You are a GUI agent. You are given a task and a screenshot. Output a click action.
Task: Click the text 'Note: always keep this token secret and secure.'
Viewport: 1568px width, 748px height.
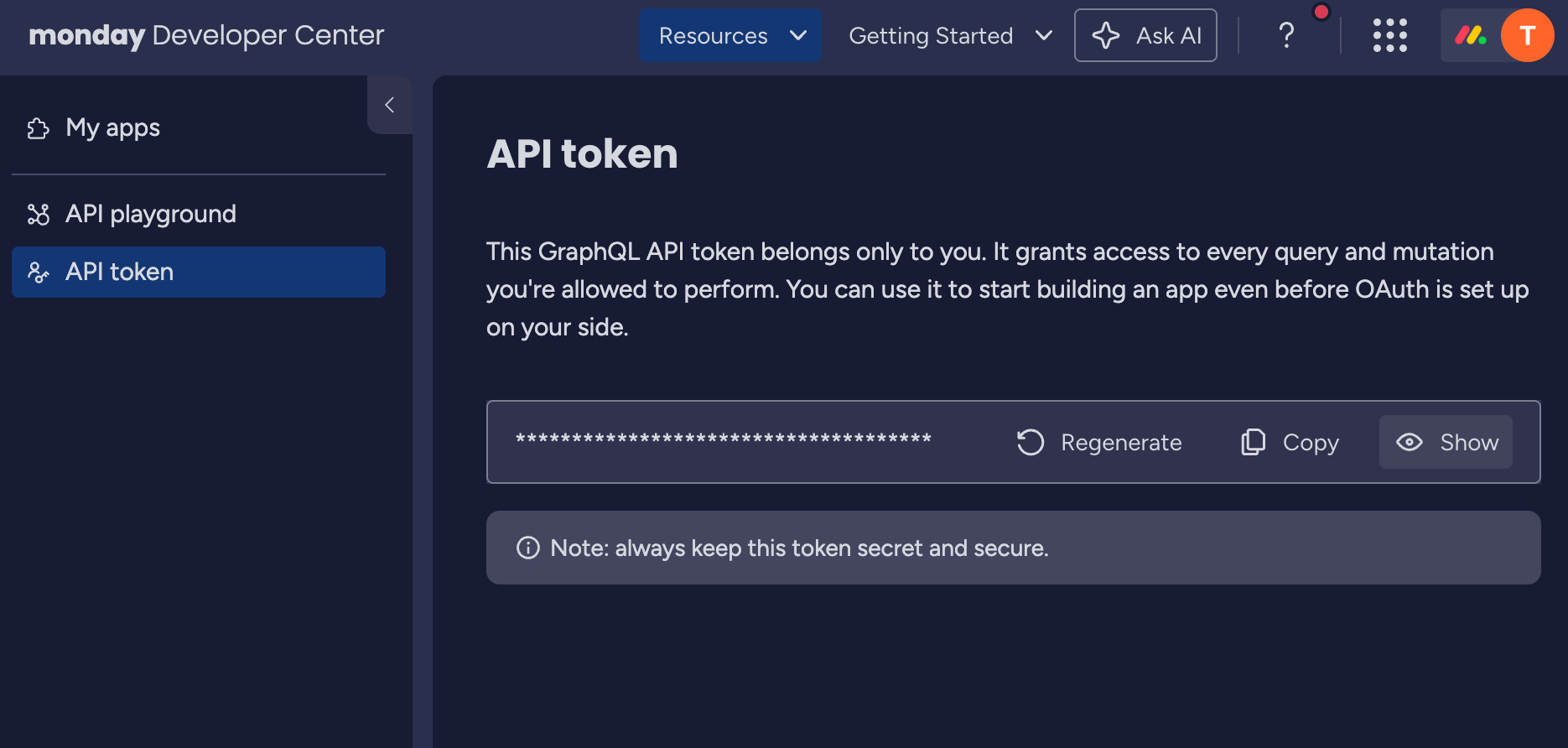click(x=799, y=548)
